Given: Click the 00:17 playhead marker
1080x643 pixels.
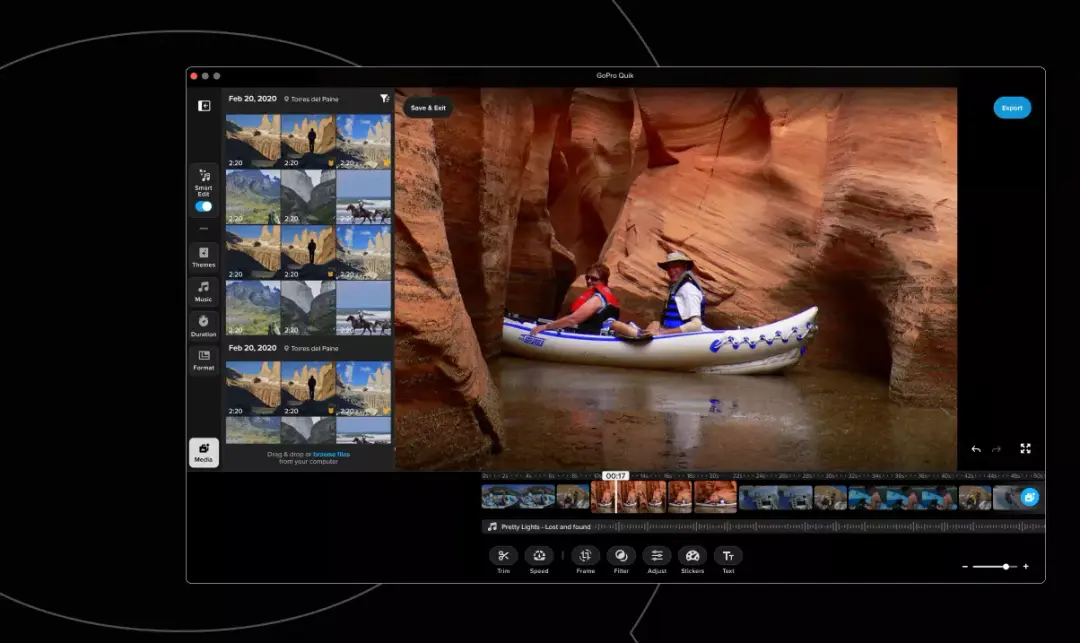Looking at the screenshot, I should [x=616, y=476].
